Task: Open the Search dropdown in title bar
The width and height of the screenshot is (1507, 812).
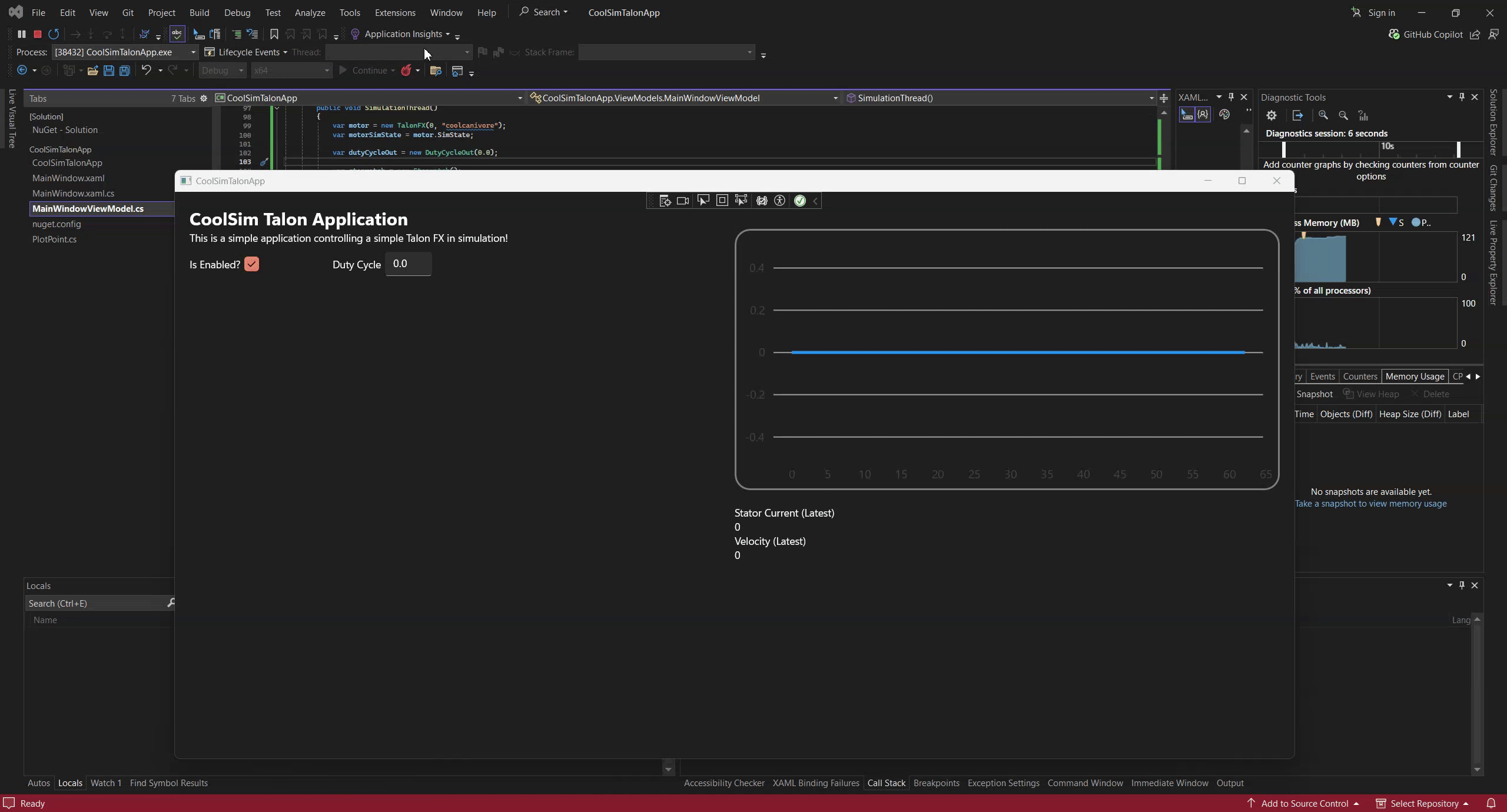Action: click(543, 12)
